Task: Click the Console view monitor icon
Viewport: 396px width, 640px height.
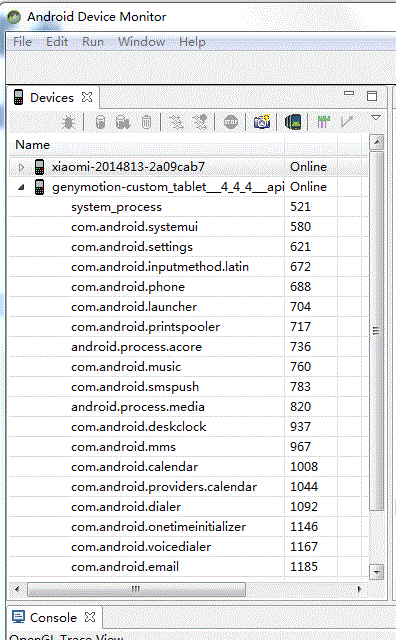Action: tap(18, 617)
